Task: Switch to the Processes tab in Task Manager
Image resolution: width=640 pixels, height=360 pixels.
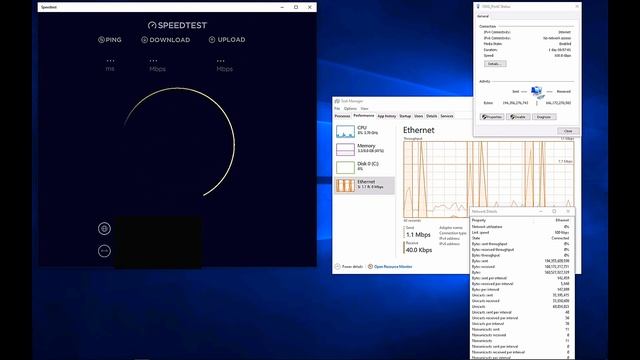Action: 342,116
